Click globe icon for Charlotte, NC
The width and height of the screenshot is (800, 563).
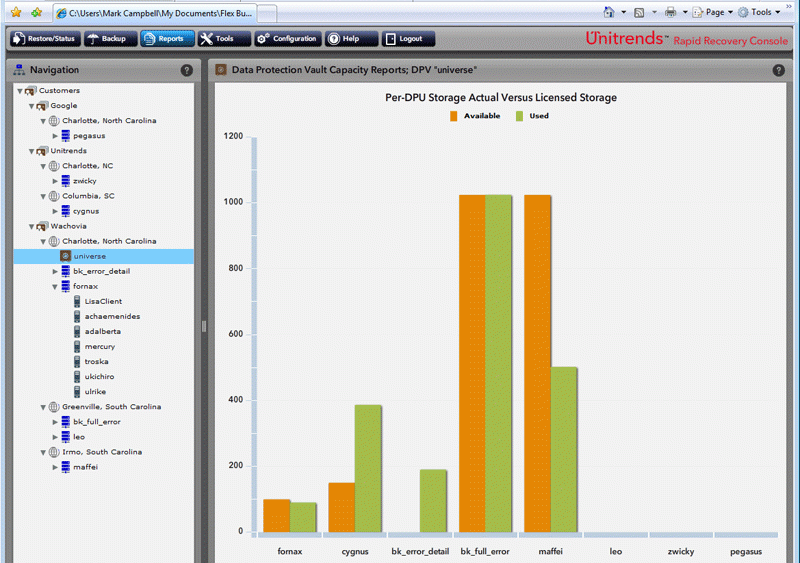click(54, 166)
